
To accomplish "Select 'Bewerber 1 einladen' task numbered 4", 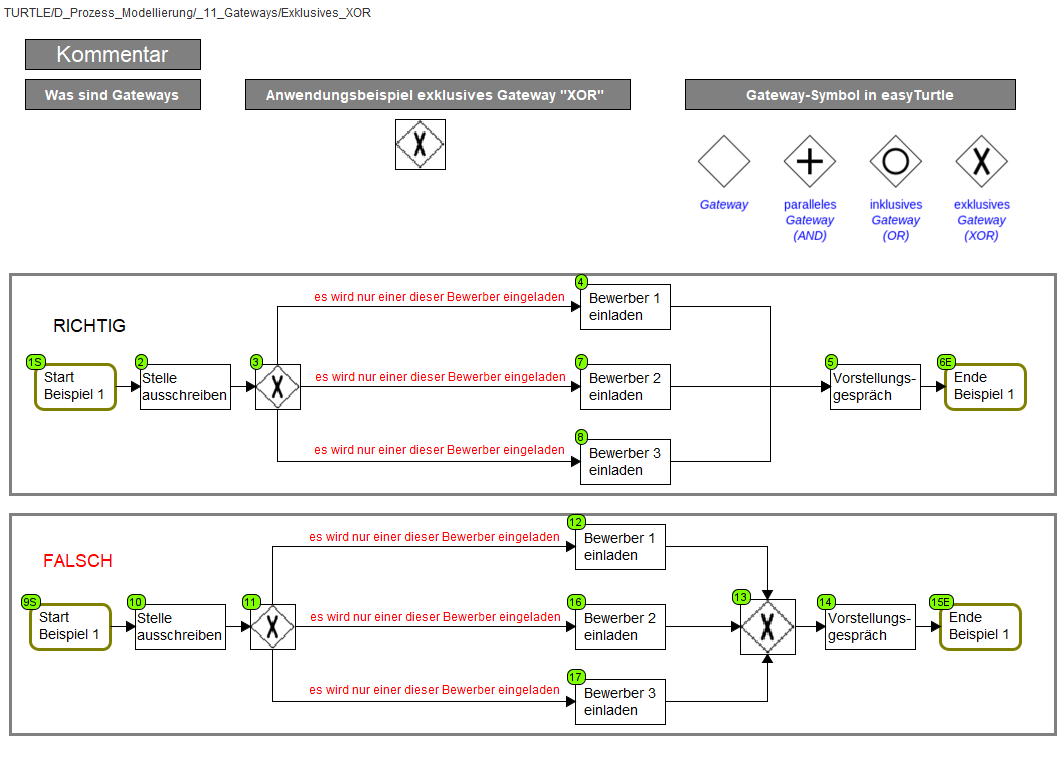I will pyautogui.click(x=625, y=306).
